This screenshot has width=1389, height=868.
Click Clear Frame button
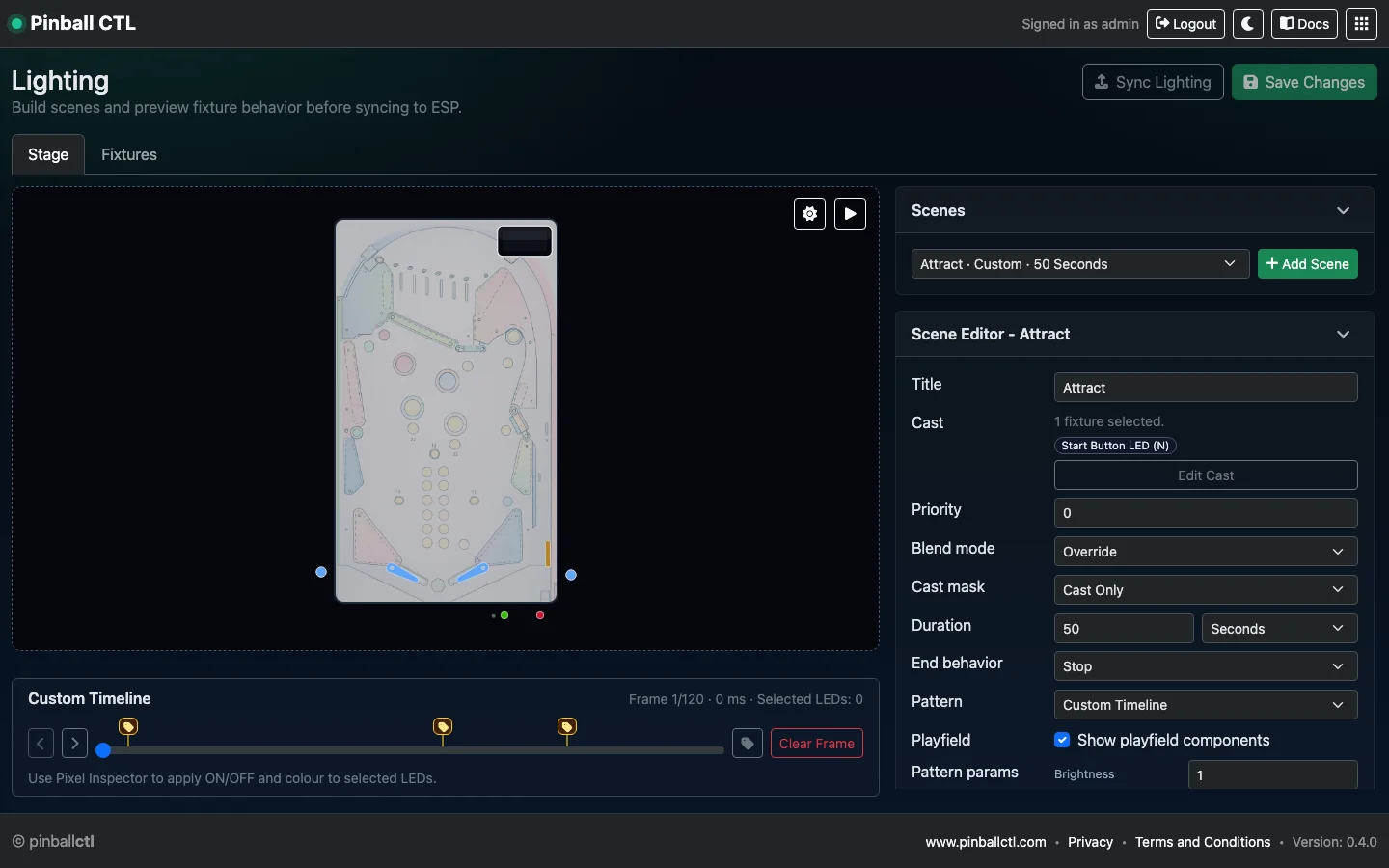tap(816, 744)
